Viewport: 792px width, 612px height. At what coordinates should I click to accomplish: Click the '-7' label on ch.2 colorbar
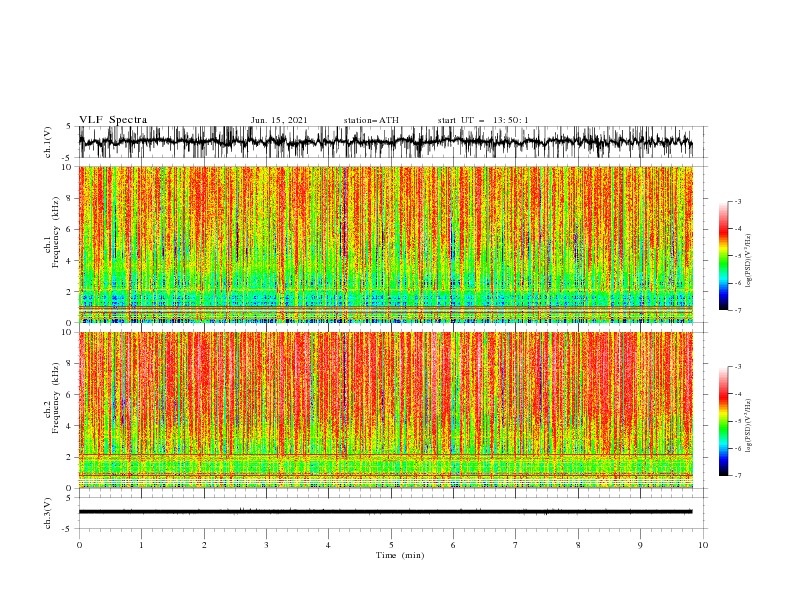click(737, 475)
